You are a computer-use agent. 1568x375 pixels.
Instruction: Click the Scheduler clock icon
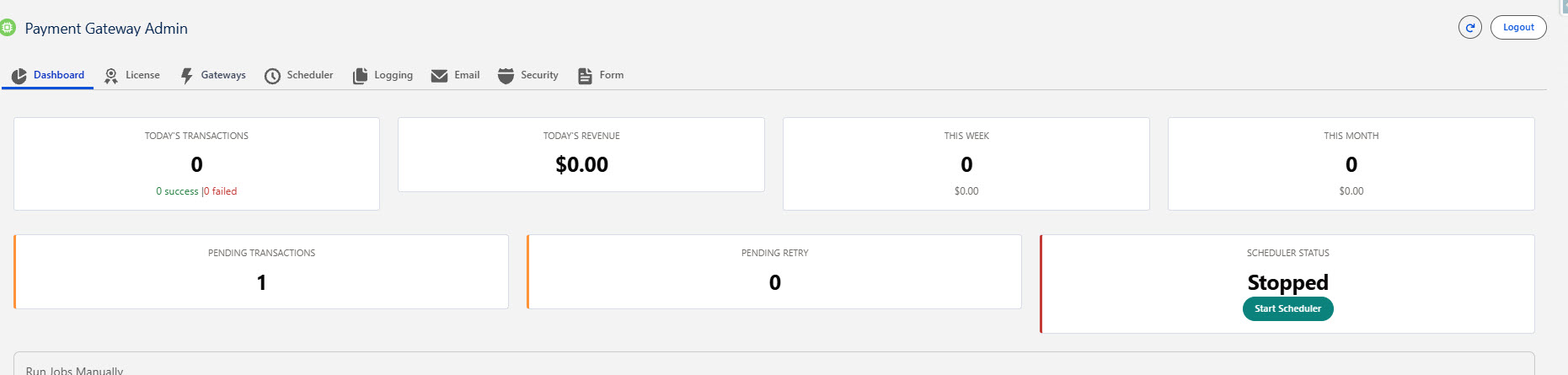tap(272, 76)
